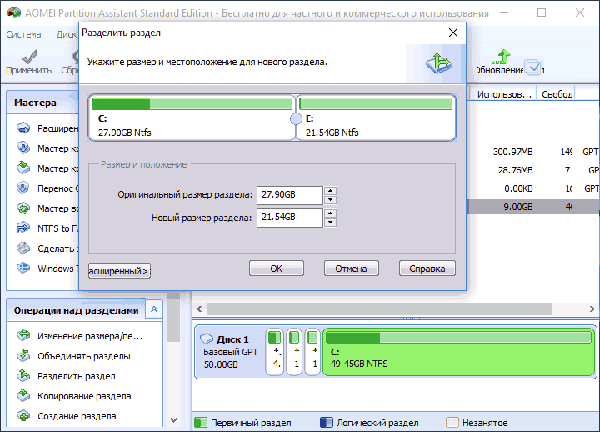Click the Обновление green arrow icon
Viewport: 600px width, 432px height.
click(x=502, y=57)
